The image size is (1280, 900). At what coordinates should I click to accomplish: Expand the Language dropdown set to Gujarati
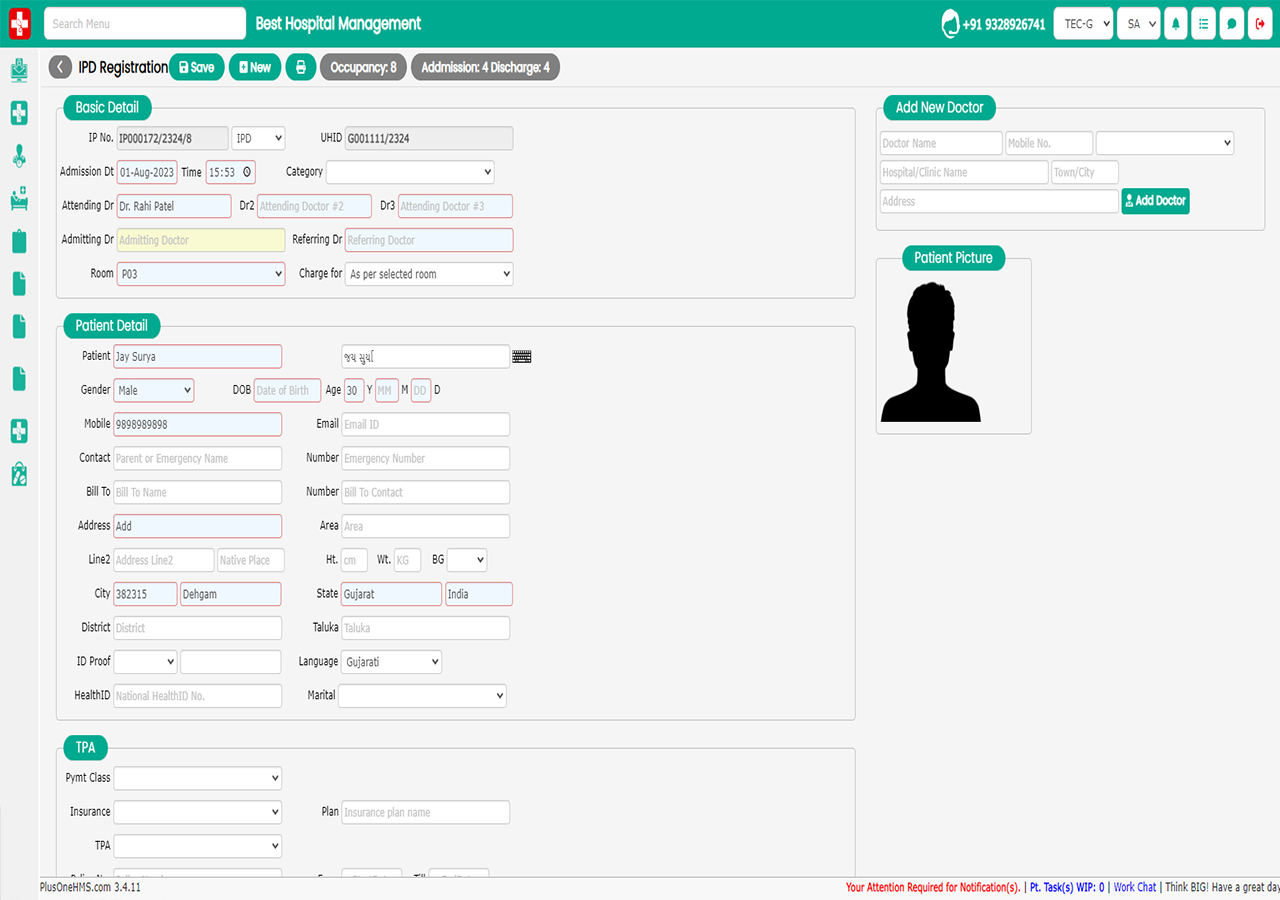click(391, 662)
